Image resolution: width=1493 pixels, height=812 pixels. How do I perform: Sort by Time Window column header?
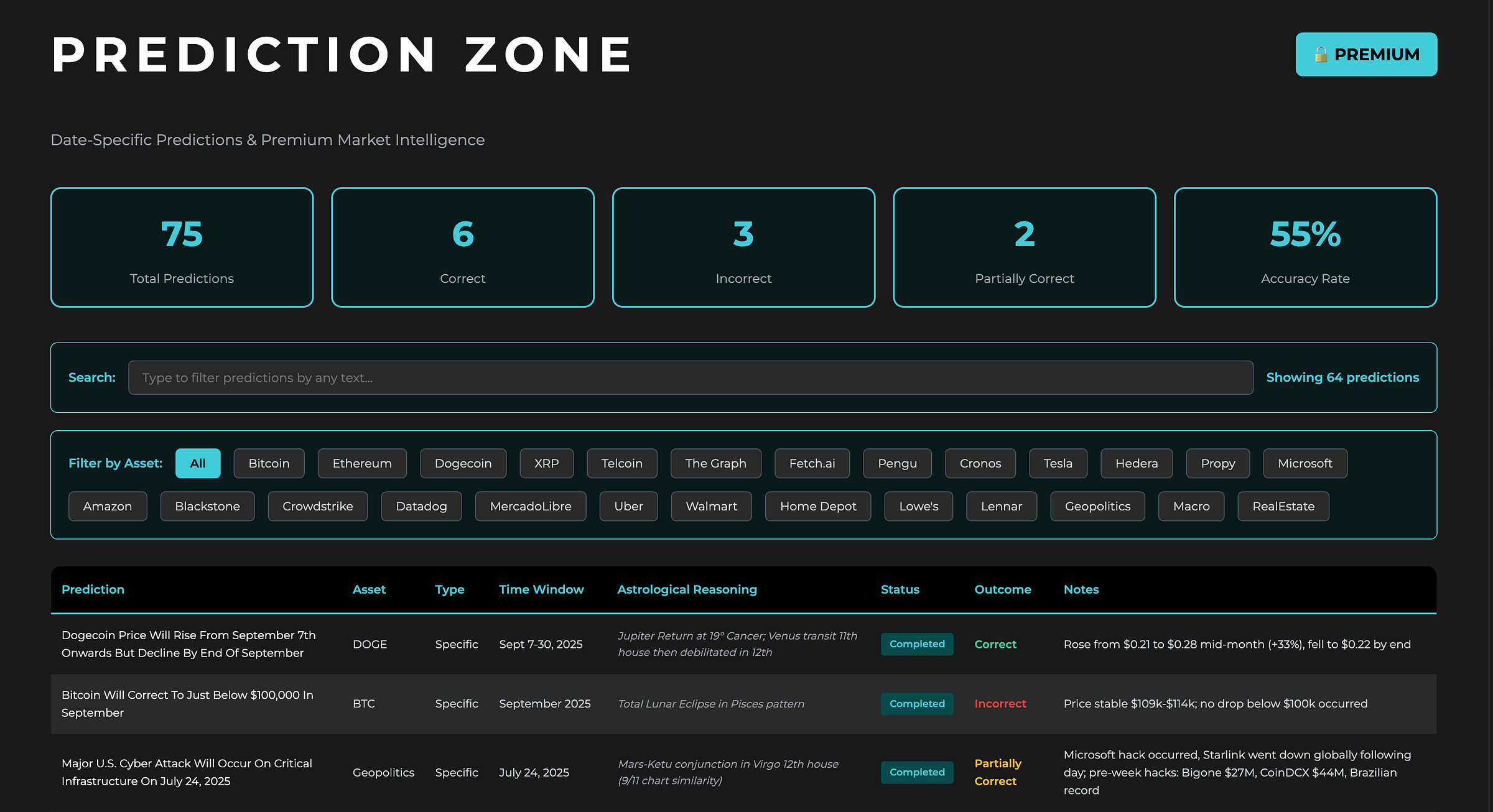coord(541,589)
